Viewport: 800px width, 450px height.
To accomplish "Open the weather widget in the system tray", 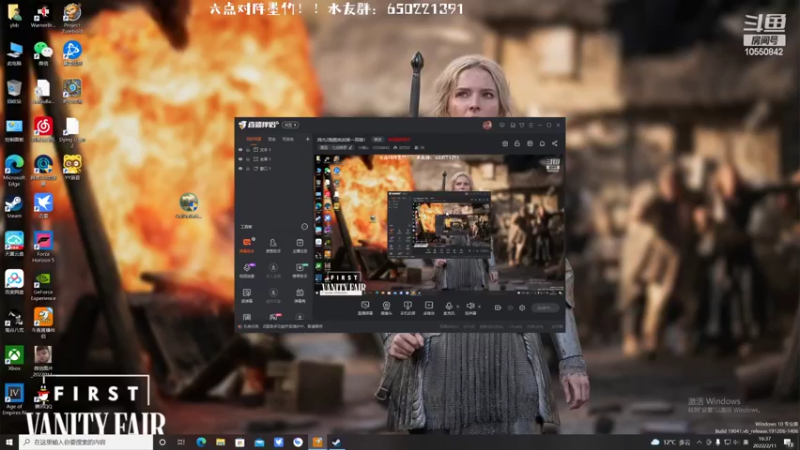I will coord(671,442).
